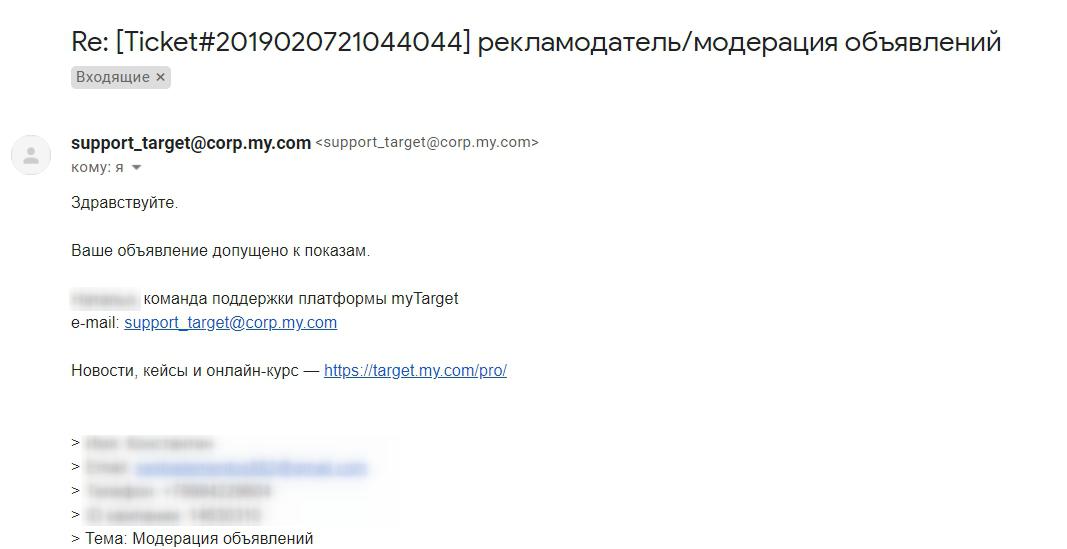
Task: Click the кому: я recipient text
Action: 97,167
